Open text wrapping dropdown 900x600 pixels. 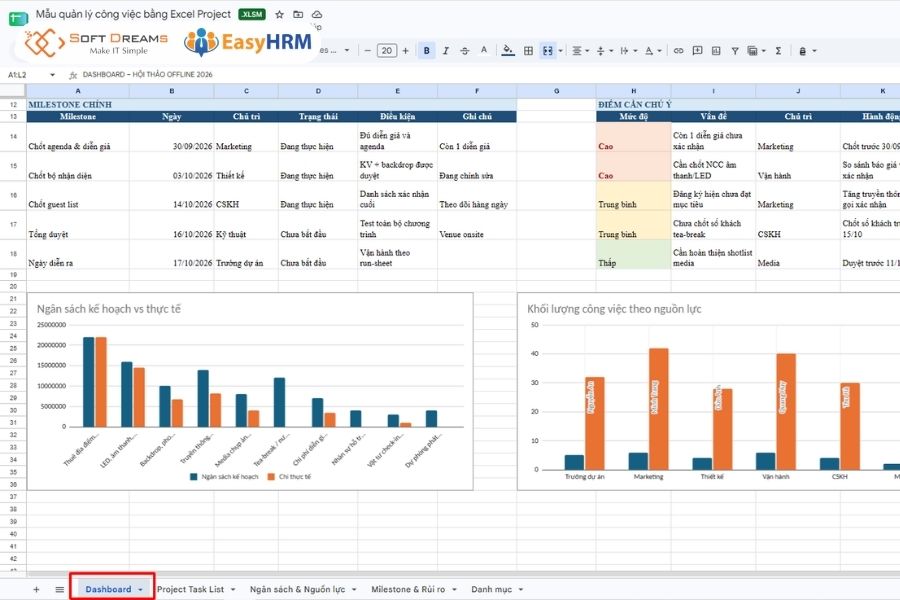pyautogui.click(x=629, y=51)
